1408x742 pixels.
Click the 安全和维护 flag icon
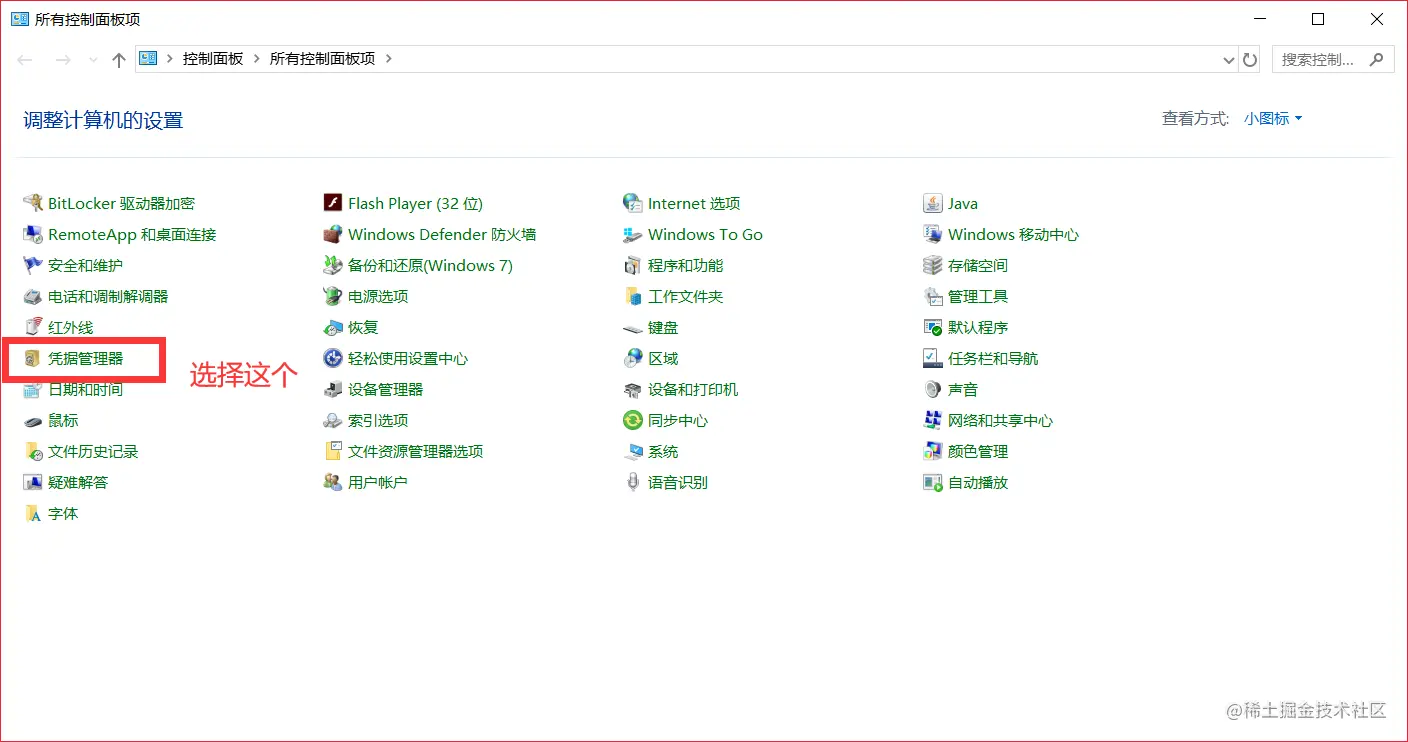pos(32,265)
